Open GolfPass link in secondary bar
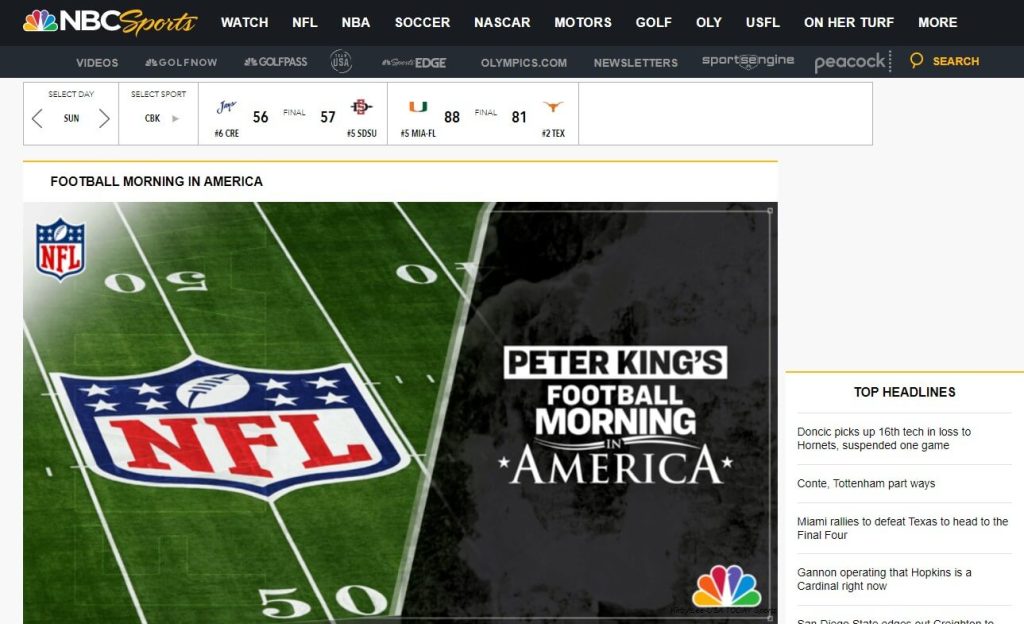Image resolution: width=1024 pixels, height=624 pixels. (275, 62)
